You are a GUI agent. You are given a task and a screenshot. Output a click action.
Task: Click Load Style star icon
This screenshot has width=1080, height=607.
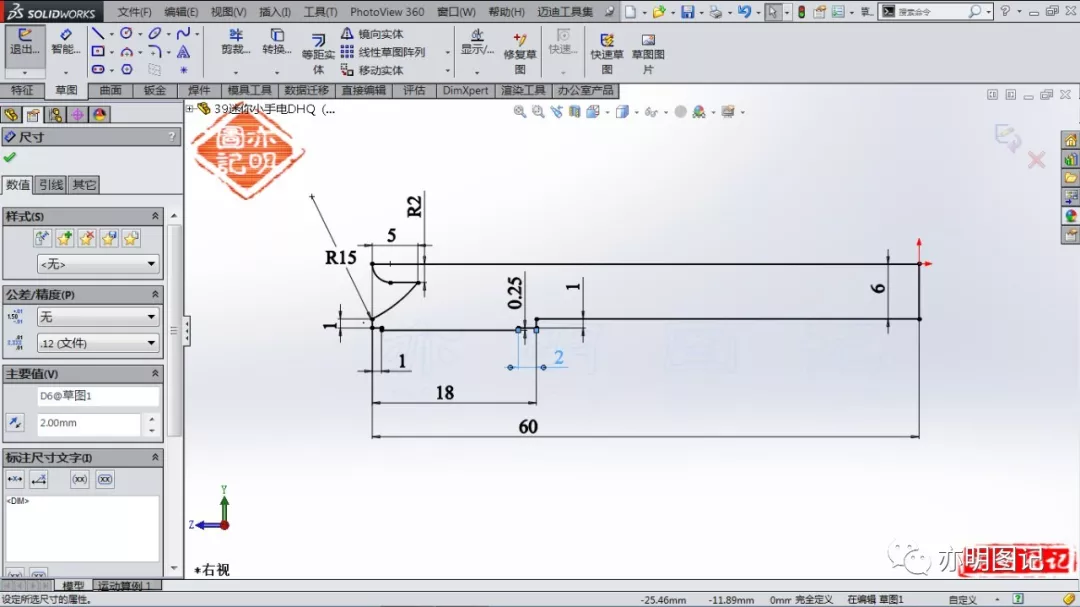[130, 238]
